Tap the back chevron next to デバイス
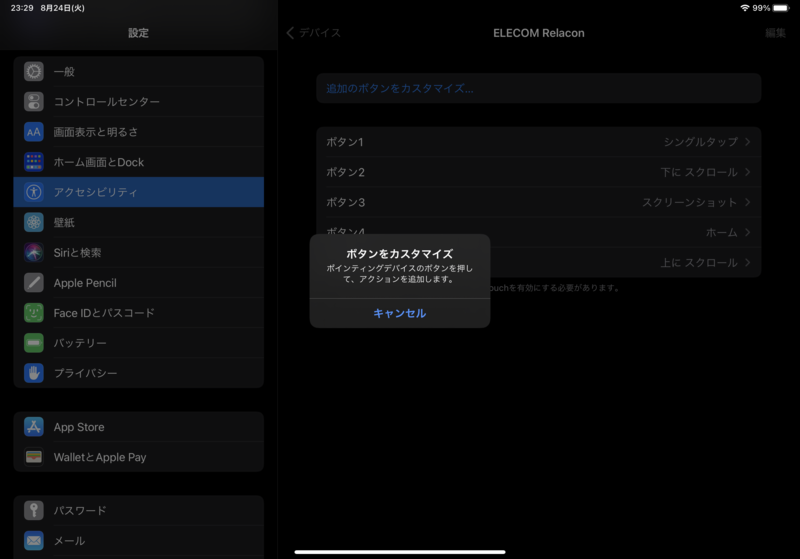The image size is (800, 559). [290, 33]
